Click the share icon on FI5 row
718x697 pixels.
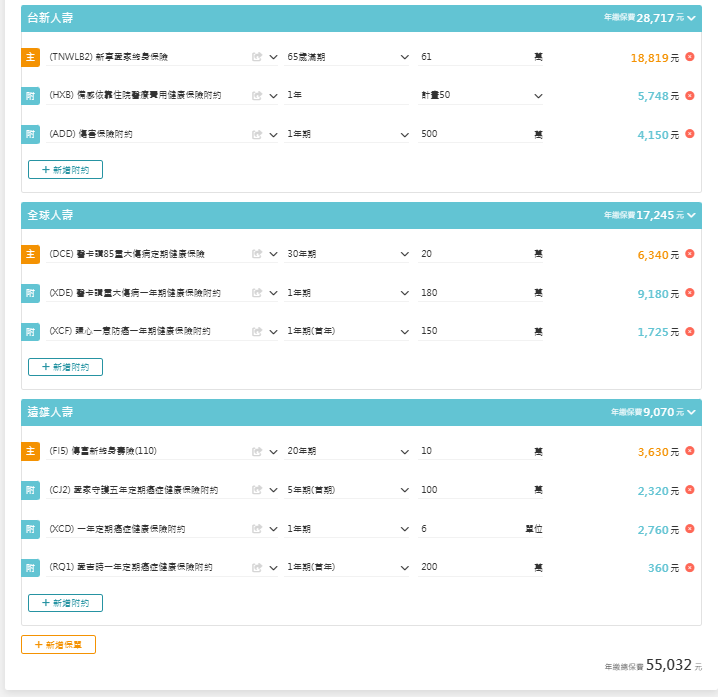[257, 452]
